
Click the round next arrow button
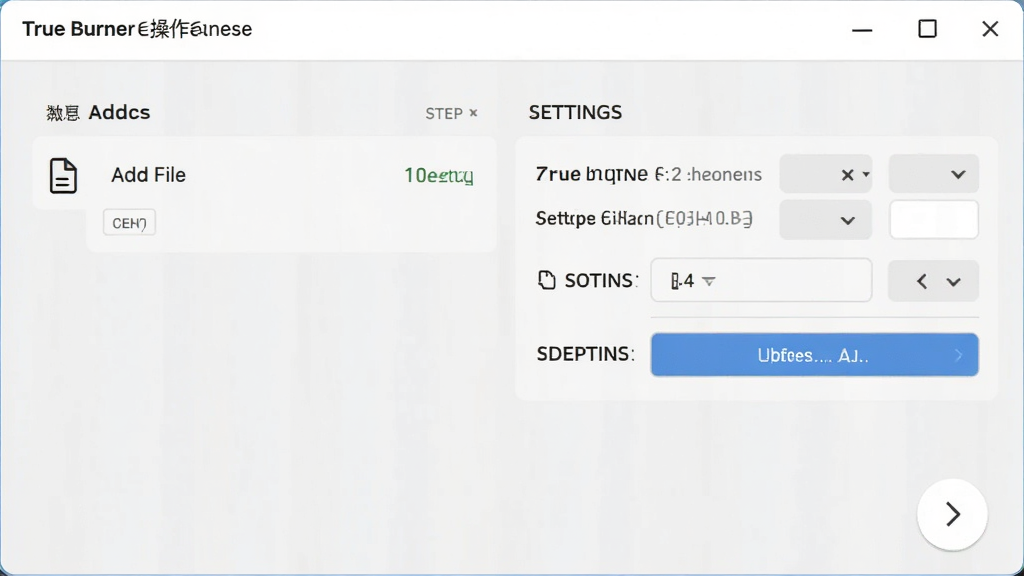[952, 515]
